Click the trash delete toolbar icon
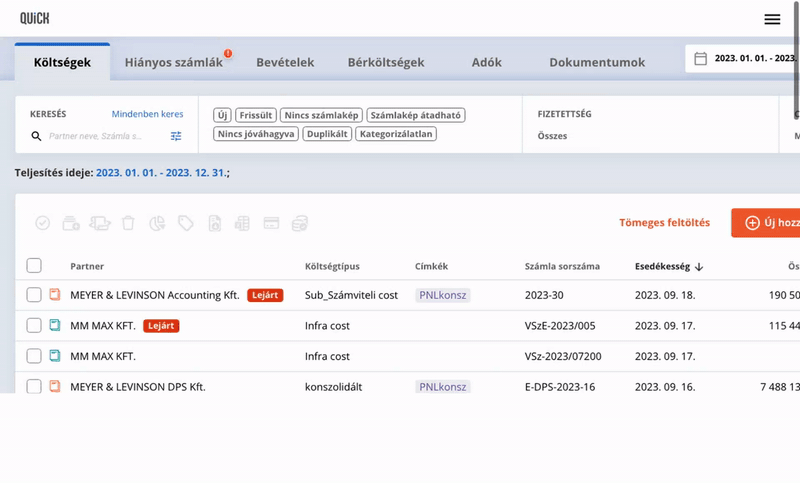 [128, 223]
